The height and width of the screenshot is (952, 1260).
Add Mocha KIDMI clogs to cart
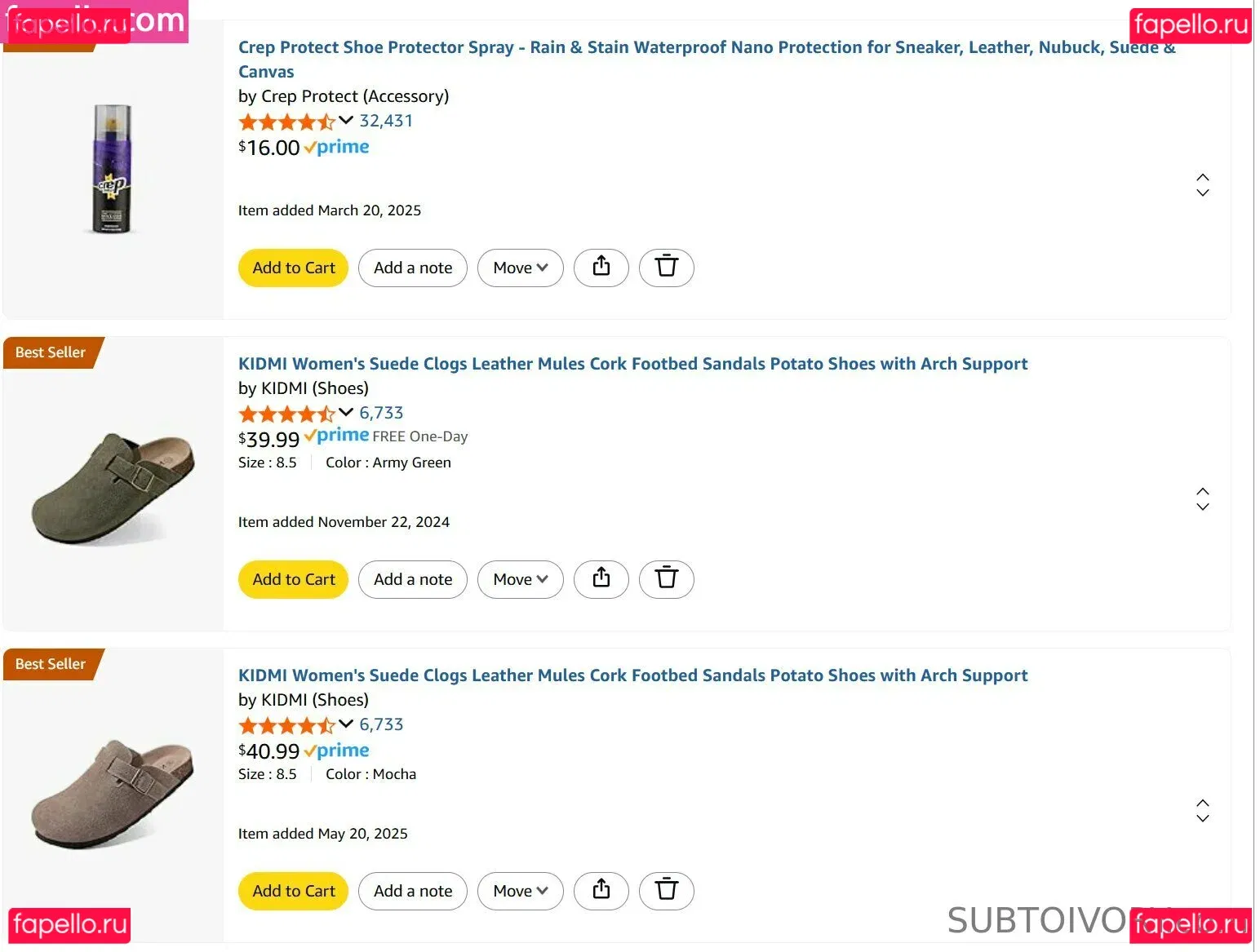pos(293,891)
